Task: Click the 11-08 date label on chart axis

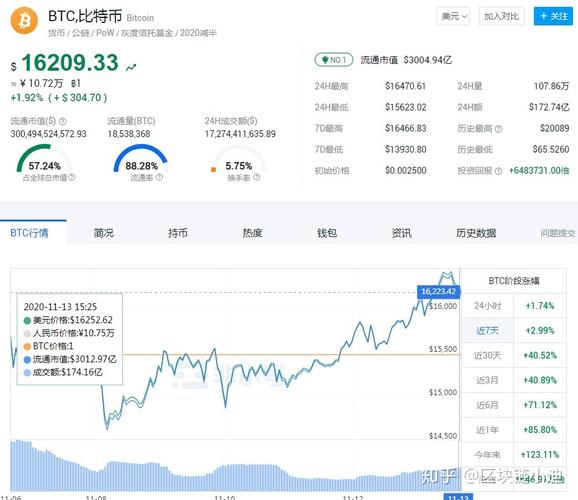Action: (96, 497)
